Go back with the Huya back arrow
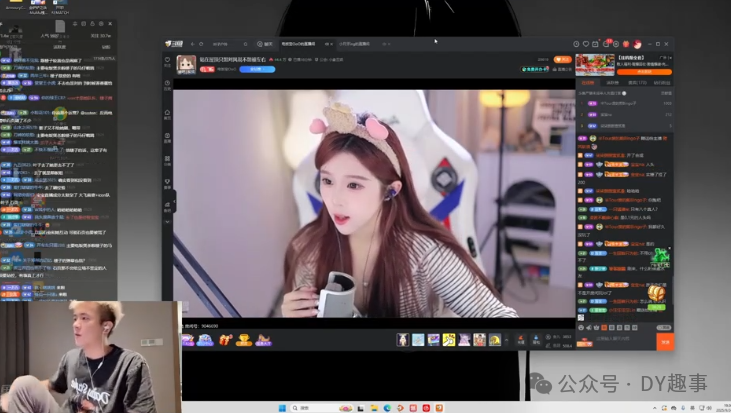Screen dimensions: 731x413 [193, 44]
